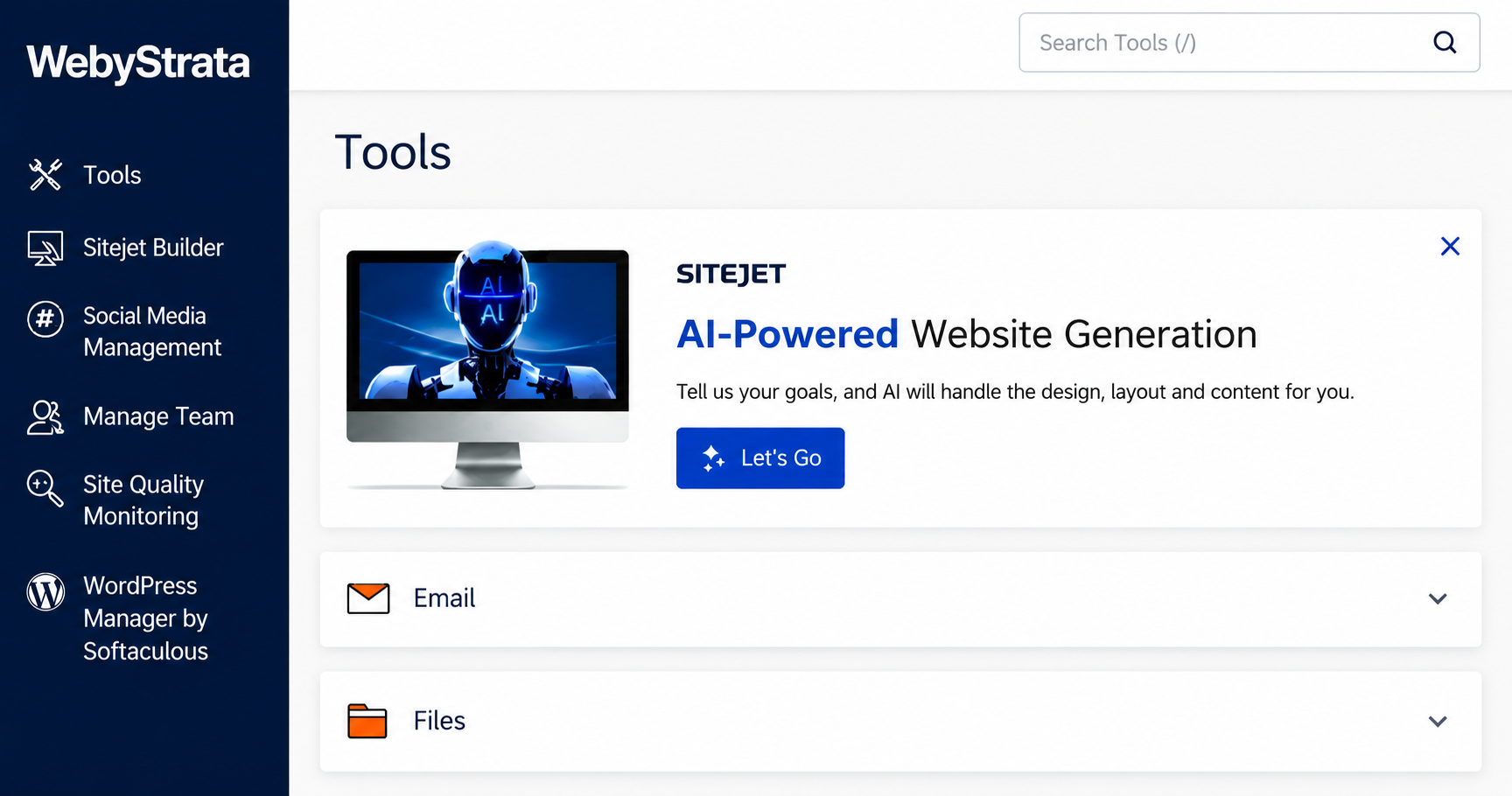Click the Site Quality magnifier icon
This screenshot has width=1512, height=796.
45,488
